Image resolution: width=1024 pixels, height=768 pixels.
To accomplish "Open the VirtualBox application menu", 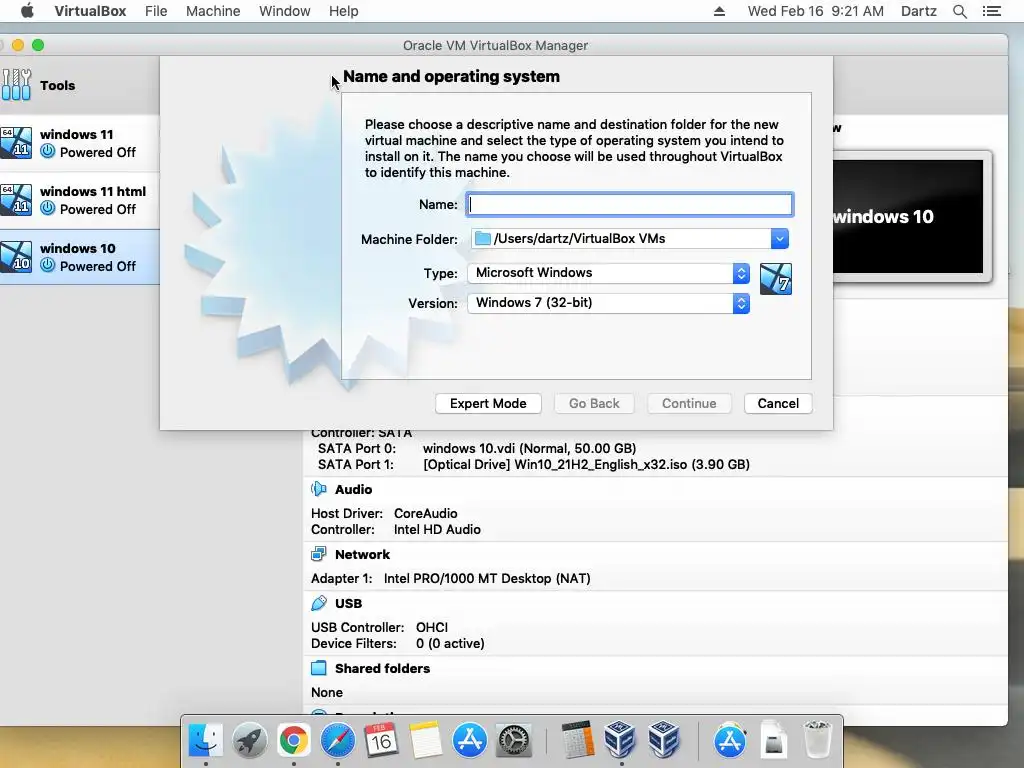I will coord(90,11).
